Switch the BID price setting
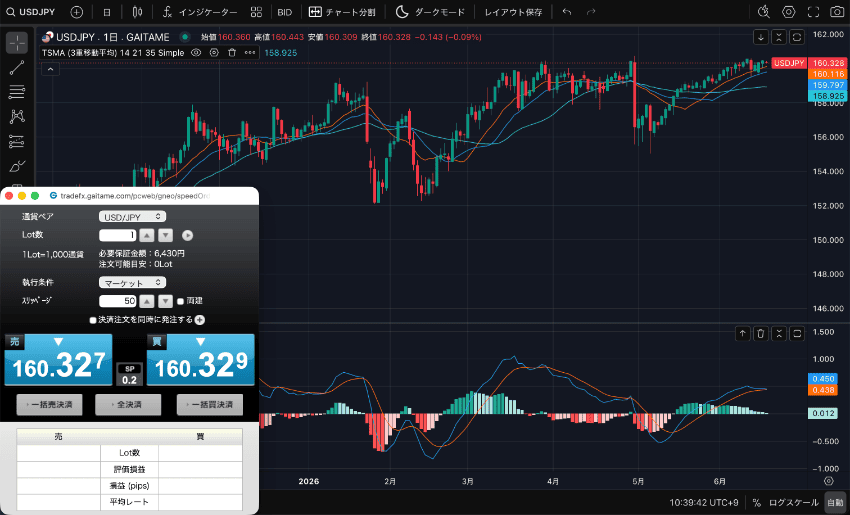Screen dimensions: 850x515 coord(285,12)
